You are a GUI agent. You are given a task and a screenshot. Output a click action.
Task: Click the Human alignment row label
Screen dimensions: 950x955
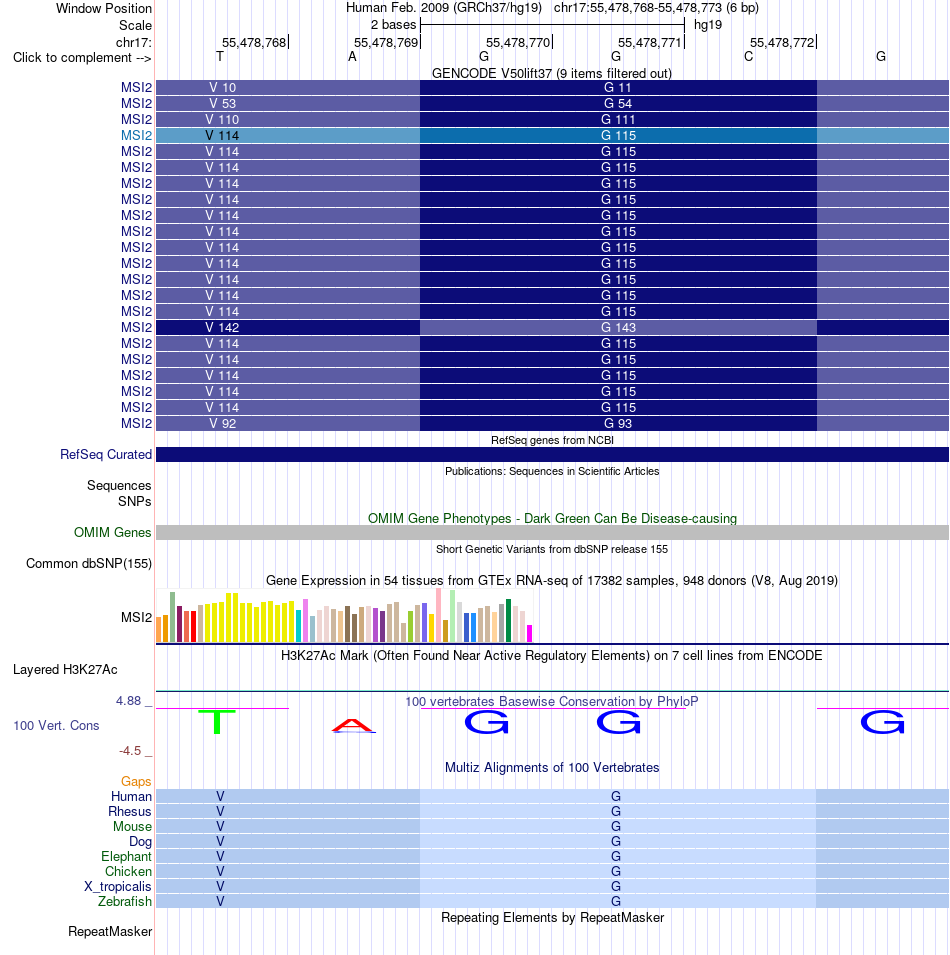(131, 797)
